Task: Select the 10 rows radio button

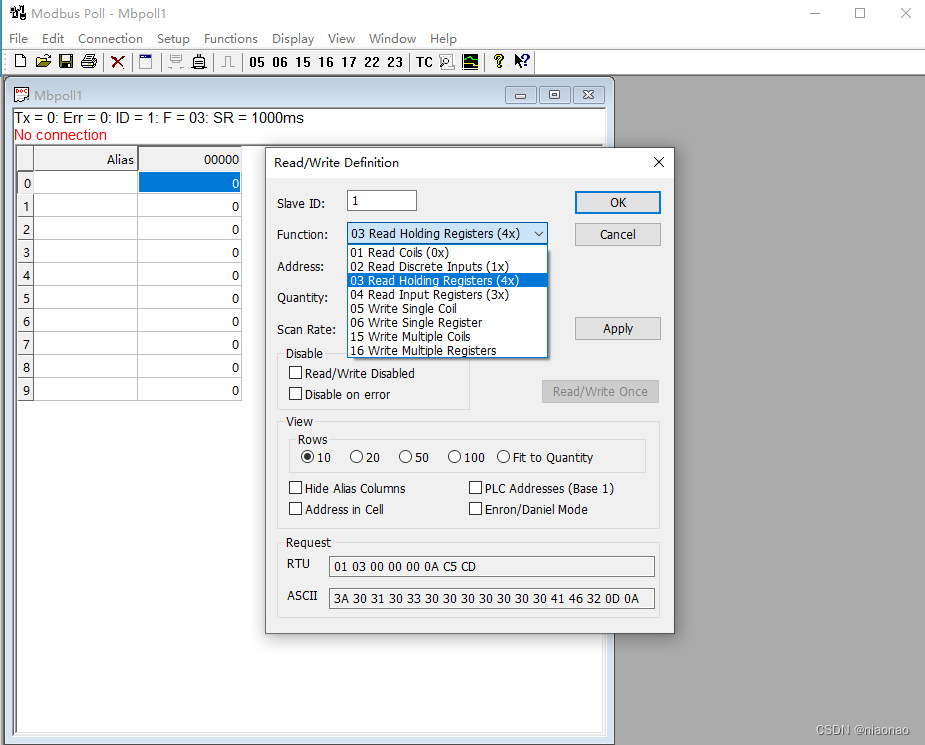Action: [307, 457]
